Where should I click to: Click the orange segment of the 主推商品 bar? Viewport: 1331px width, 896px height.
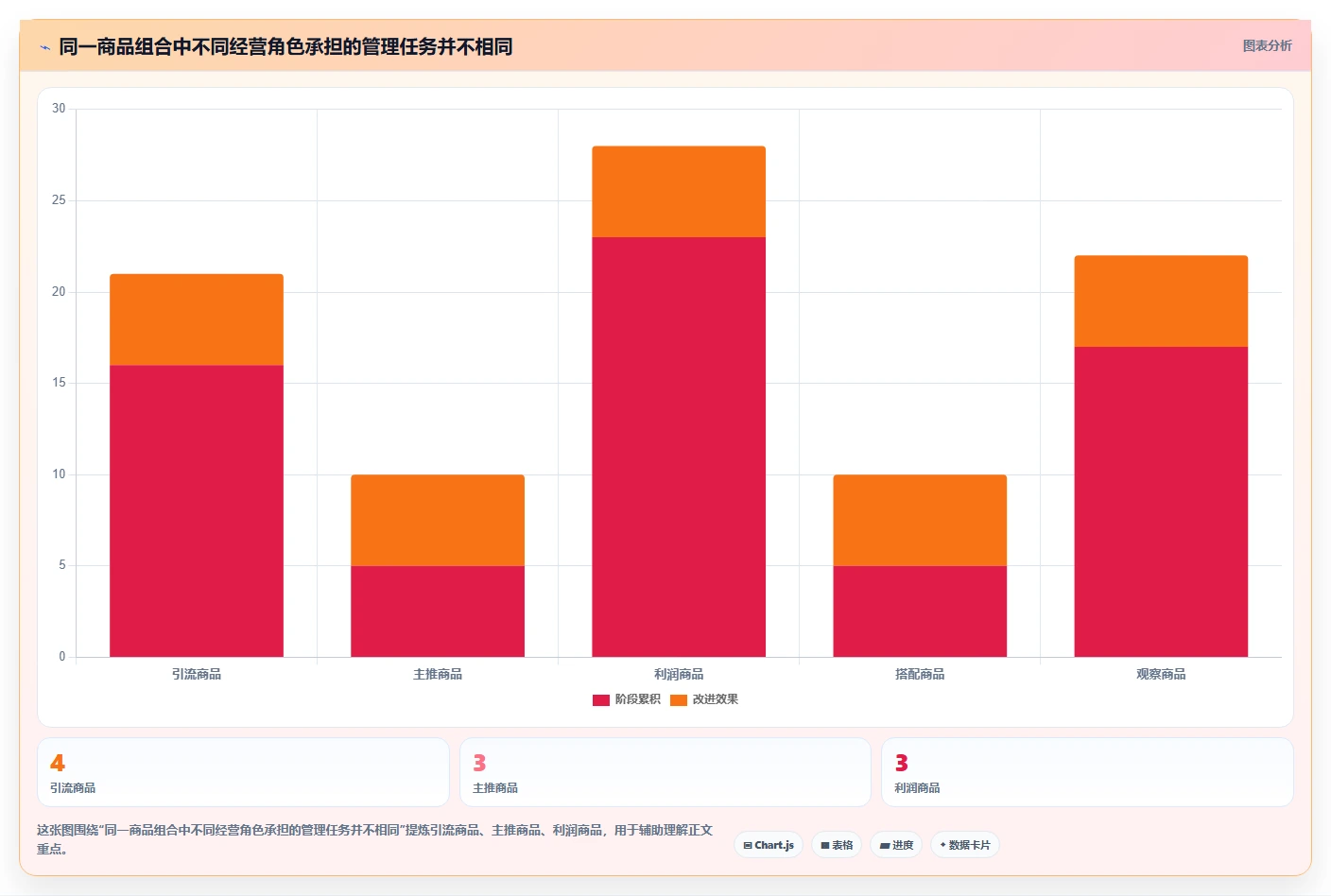click(438, 520)
